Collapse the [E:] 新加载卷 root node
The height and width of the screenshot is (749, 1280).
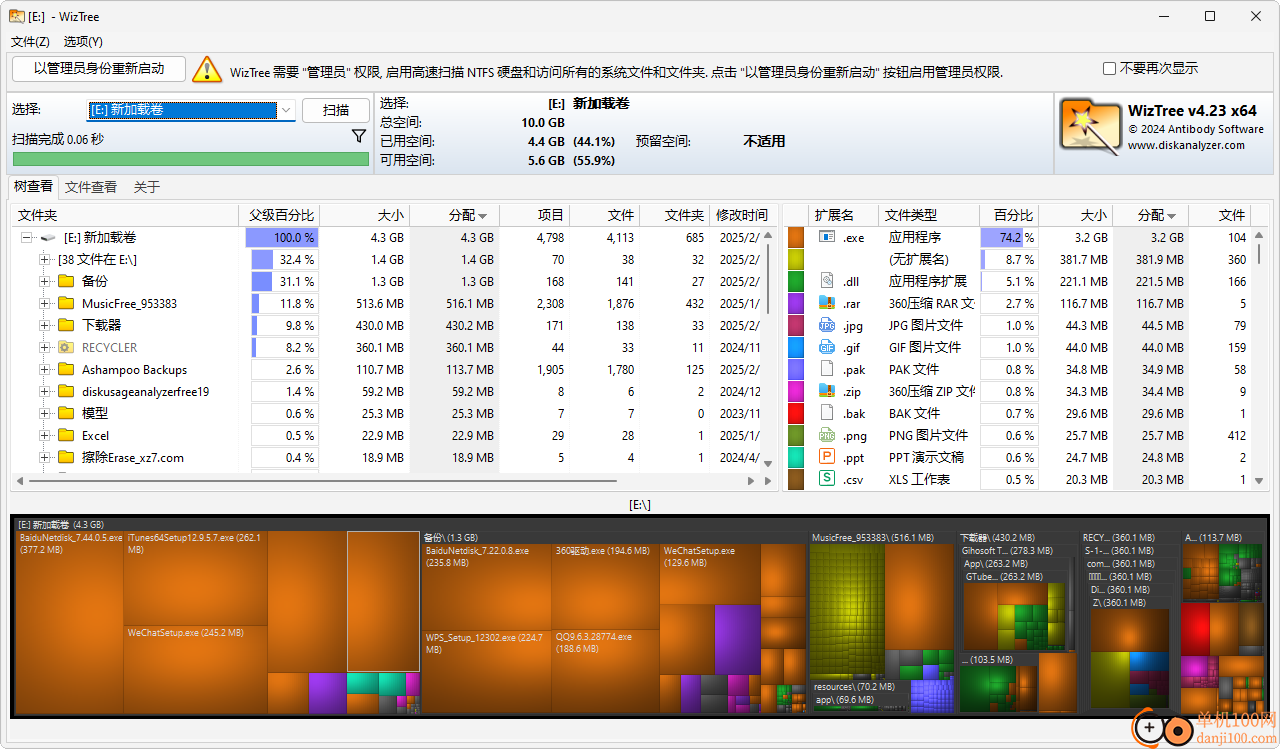coord(27,238)
